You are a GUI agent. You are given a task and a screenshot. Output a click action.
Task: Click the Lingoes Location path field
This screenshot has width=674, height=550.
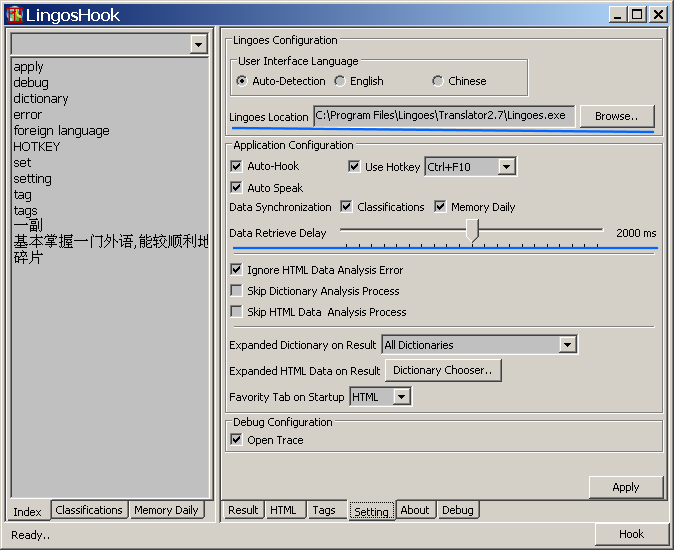(x=444, y=116)
